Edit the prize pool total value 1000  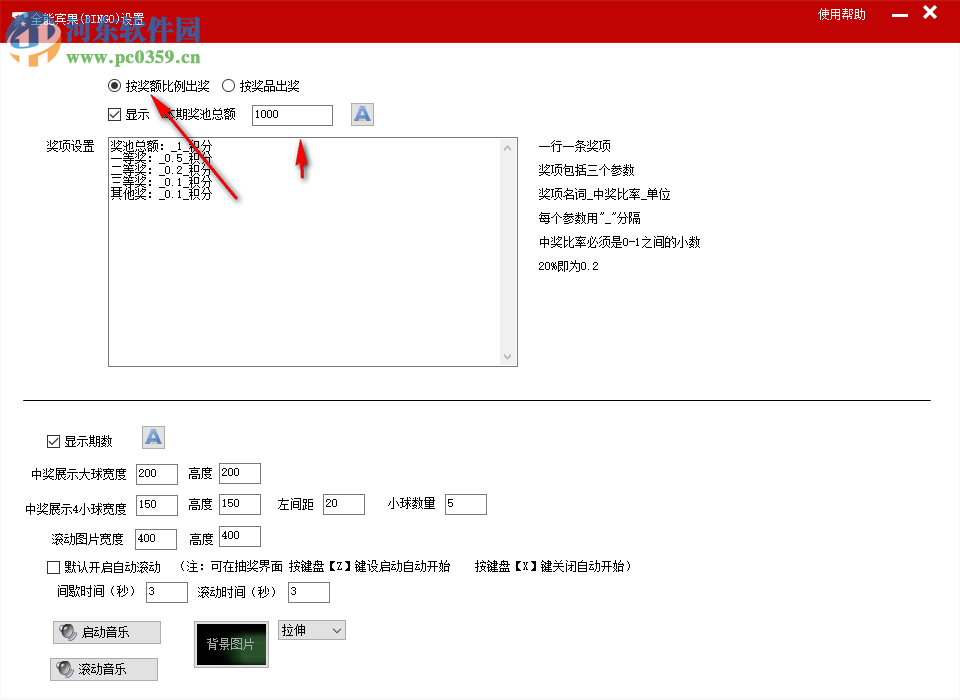pyautogui.click(x=292, y=115)
